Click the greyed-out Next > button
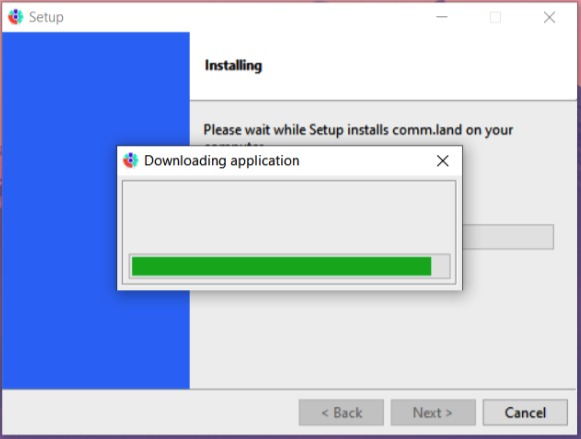Screen dimensions: 581x439 [433, 412]
